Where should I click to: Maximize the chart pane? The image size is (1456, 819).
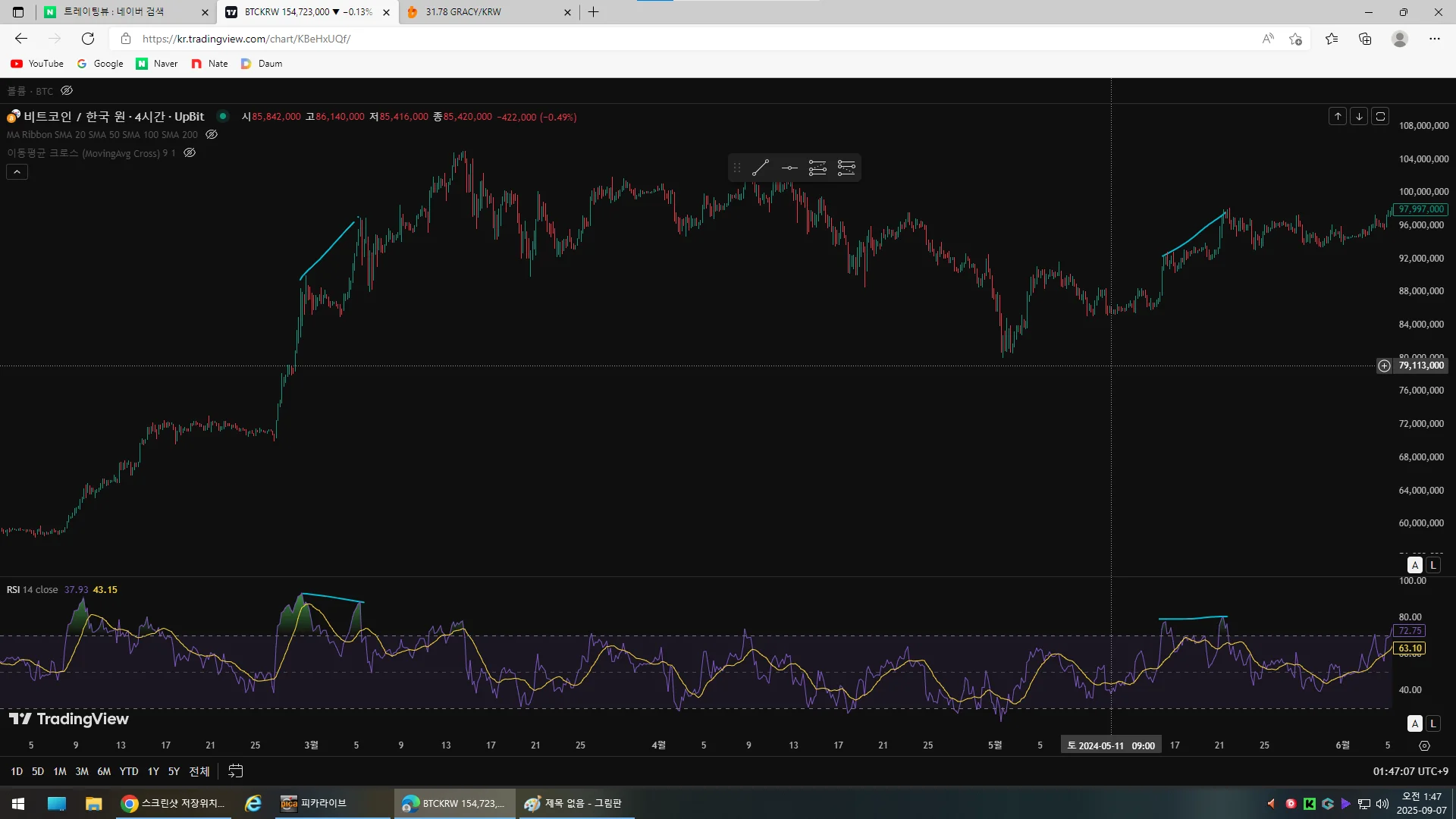click(x=1380, y=116)
